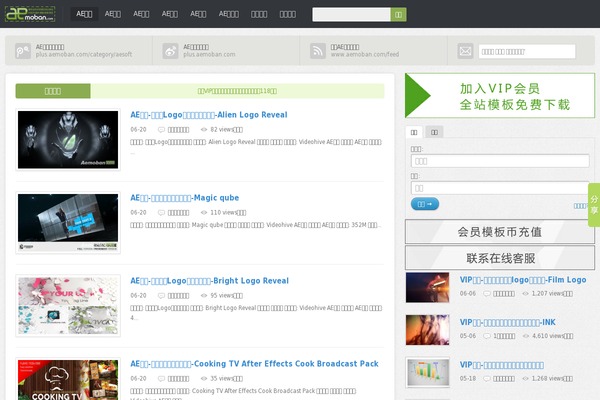Open the Bright Logo Reveal post title
Screen dimensions: 600x400
click(x=210, y=281)
